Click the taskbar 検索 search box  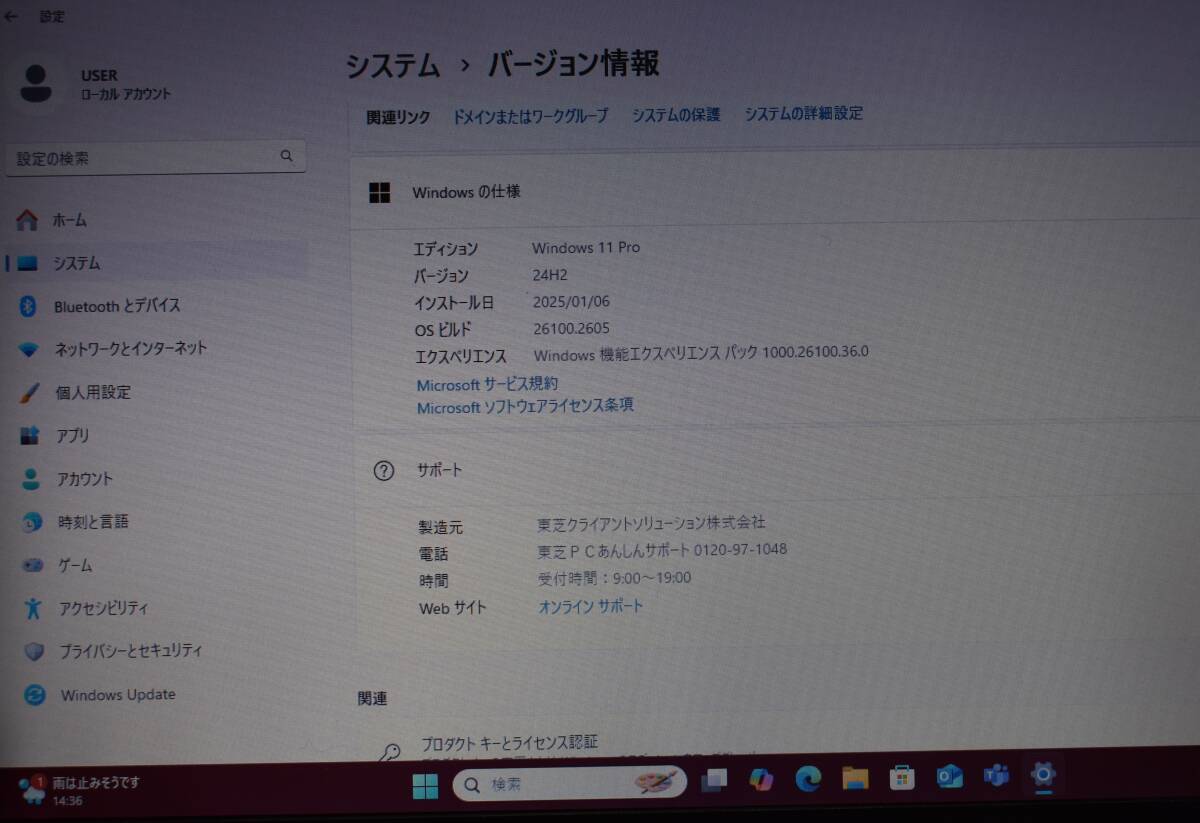click(570, 785)
